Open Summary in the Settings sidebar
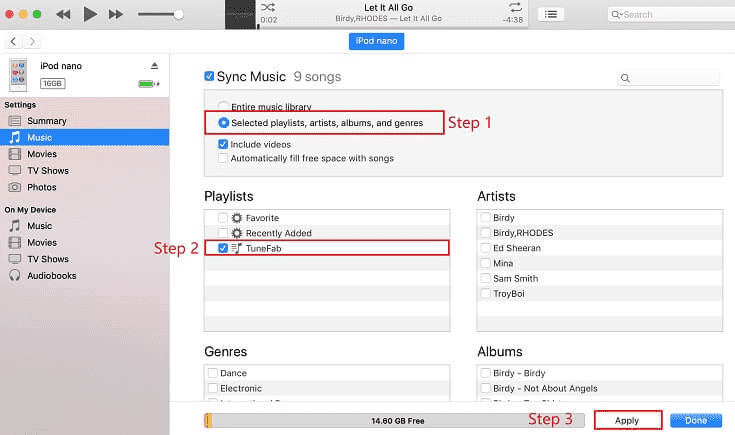Image resolution: width=735 pixels, height=435 pixels. pos(46,121)
